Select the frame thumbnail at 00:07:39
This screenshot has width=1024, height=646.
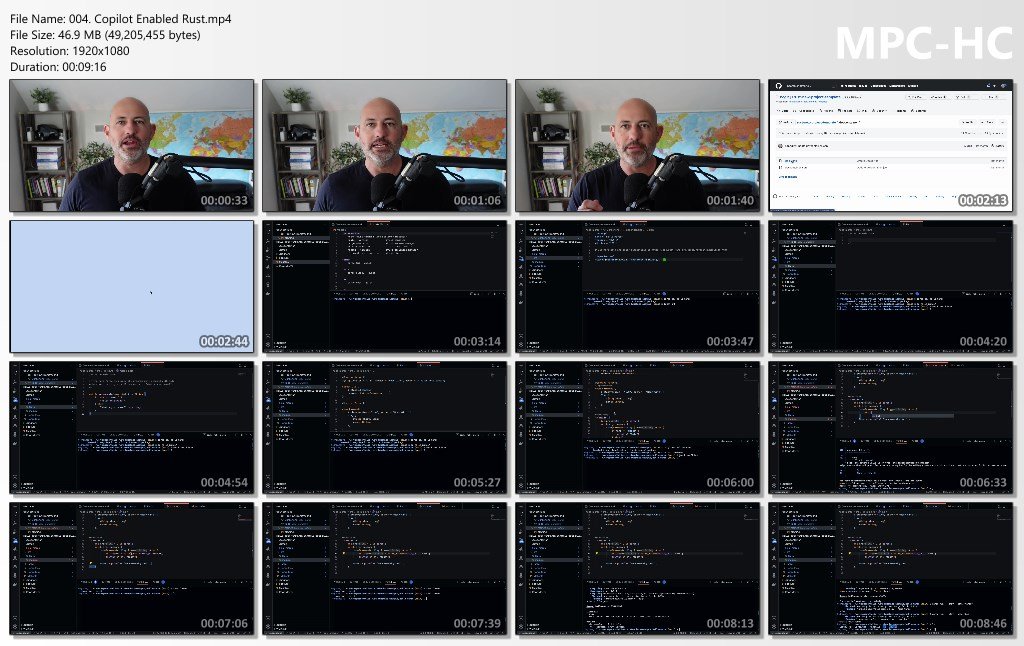(x=385, y=569)
